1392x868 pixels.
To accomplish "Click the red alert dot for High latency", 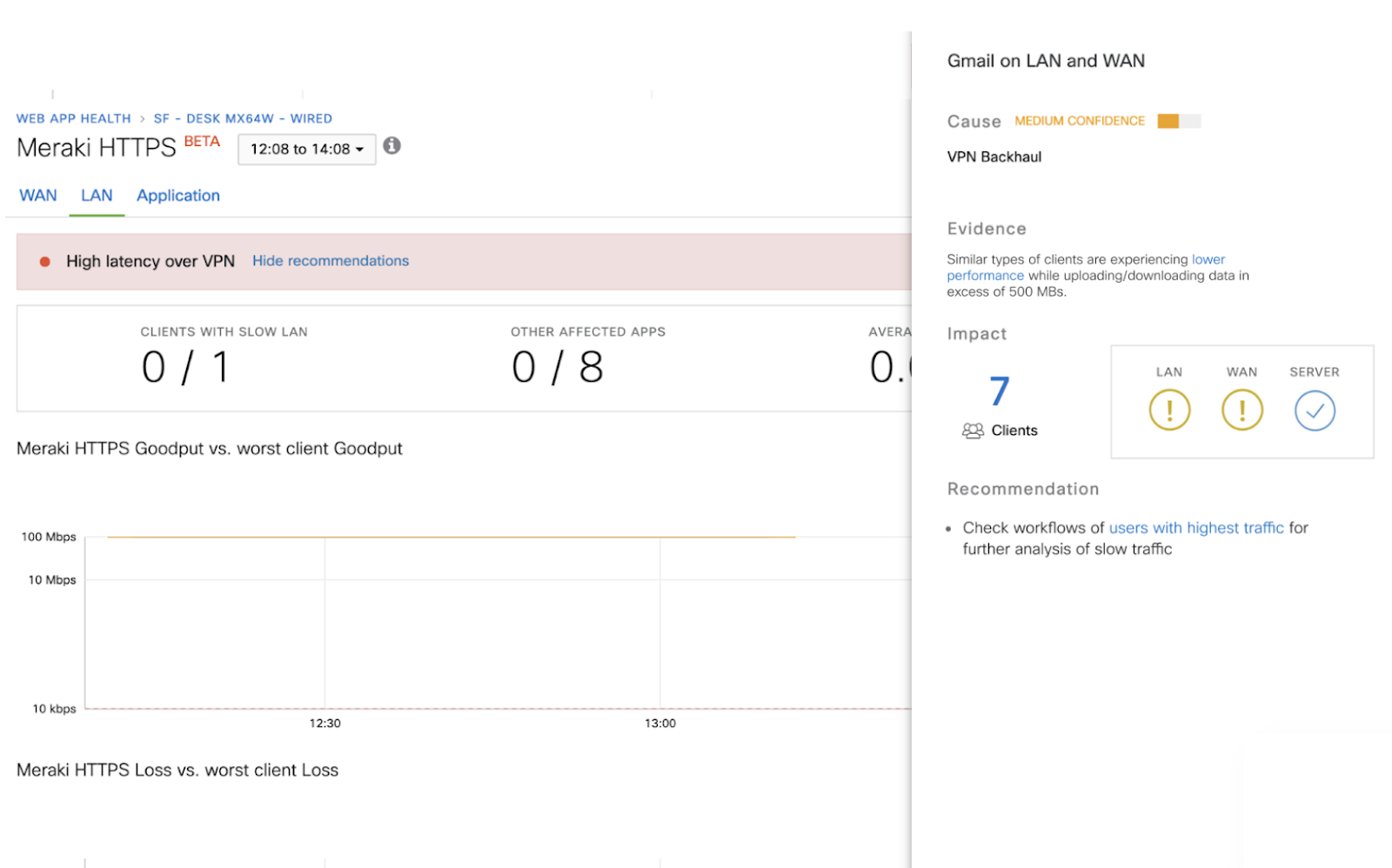I will (45, 261).
